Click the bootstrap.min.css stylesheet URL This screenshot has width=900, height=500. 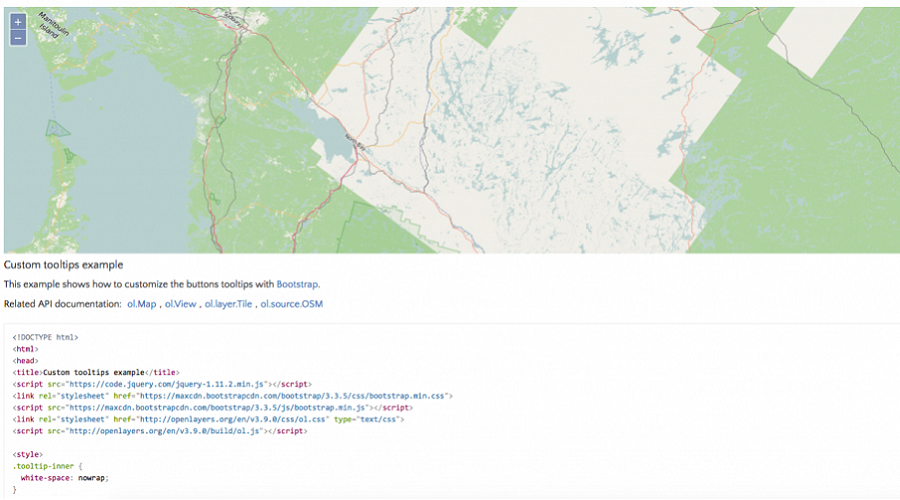pyautogui.click(x=293, y=396)
